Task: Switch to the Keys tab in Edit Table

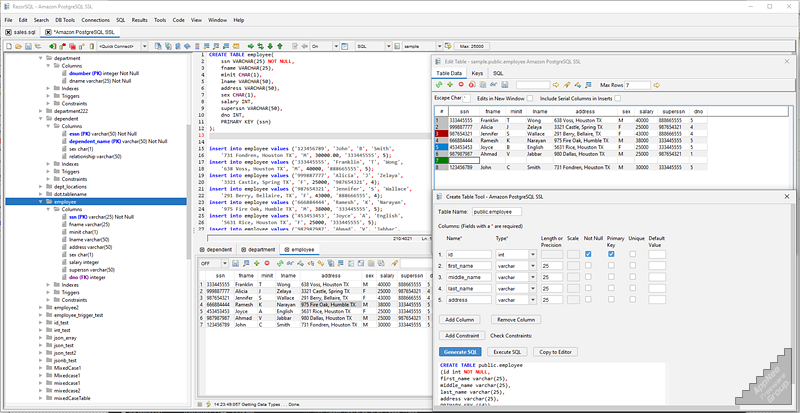Action: (477, 73)
